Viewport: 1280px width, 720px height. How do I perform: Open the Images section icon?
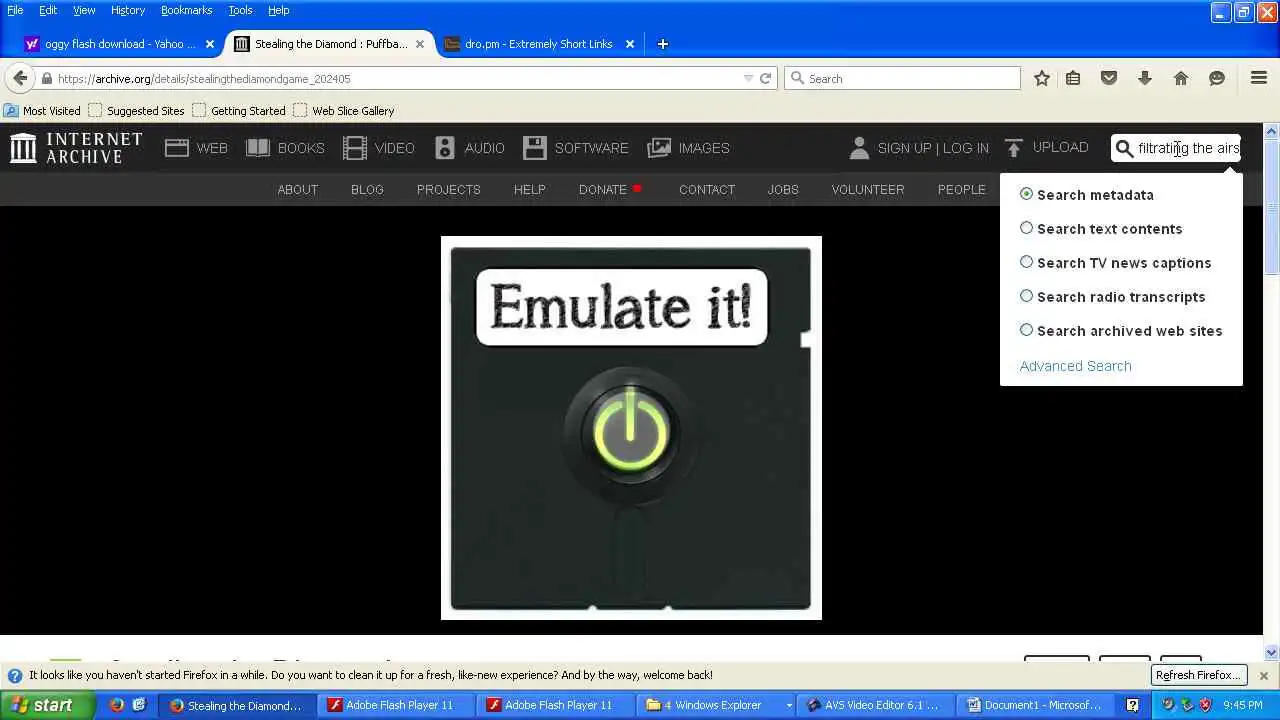(659, 148)
